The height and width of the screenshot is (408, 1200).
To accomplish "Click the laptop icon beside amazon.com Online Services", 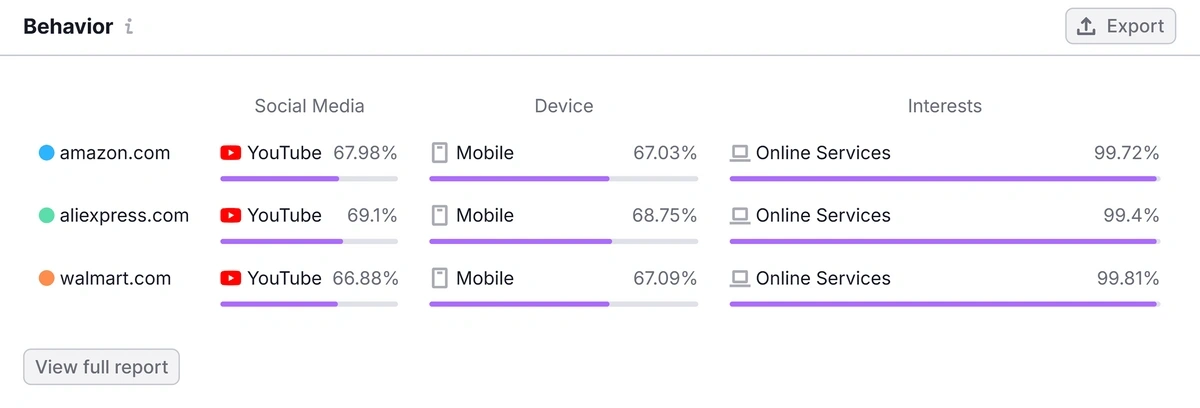I will click(x=740, y=153).
